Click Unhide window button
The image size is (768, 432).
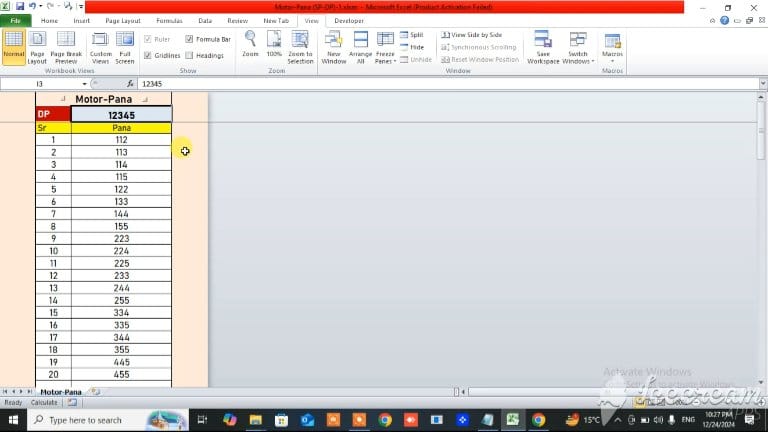point(416,59)
